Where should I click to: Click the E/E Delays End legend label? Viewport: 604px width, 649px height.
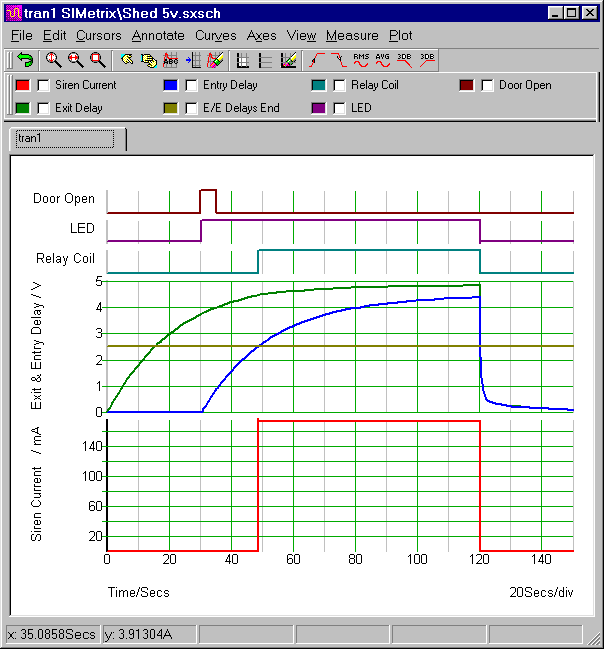(x=241, y=108)
